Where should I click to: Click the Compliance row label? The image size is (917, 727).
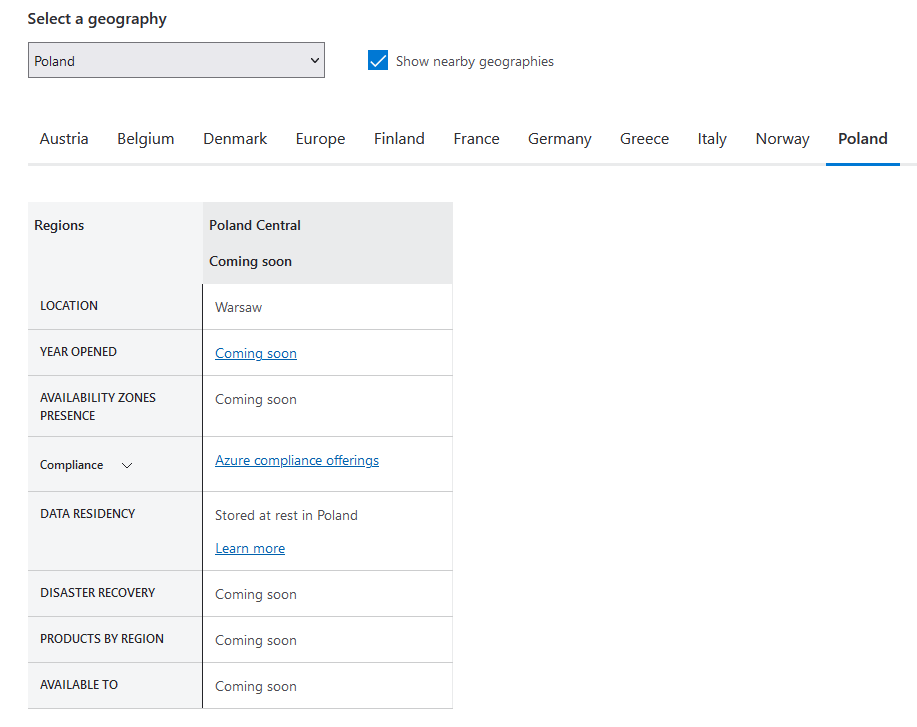[71, 465]
